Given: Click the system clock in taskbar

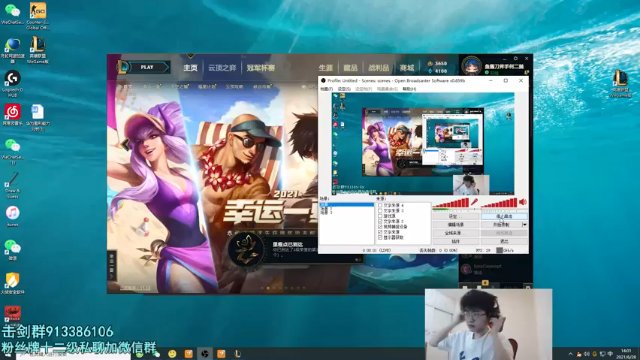Looking at the screenshot, I should (x=627, y=353).
